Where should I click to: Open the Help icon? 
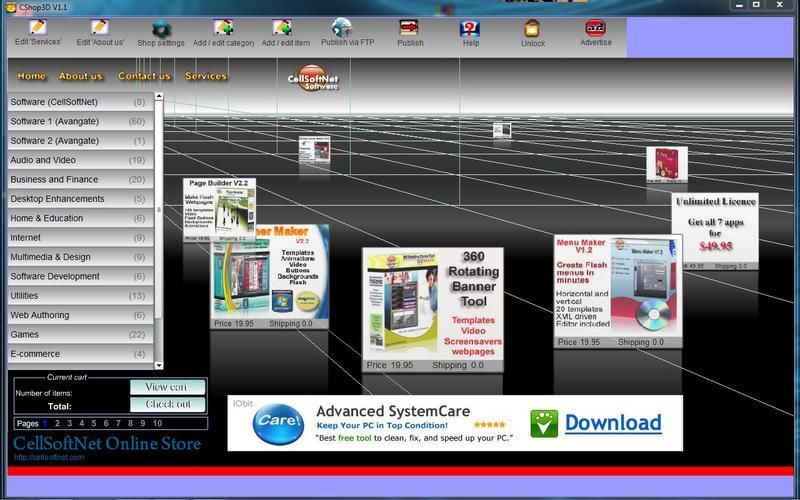tap(470, 28)
